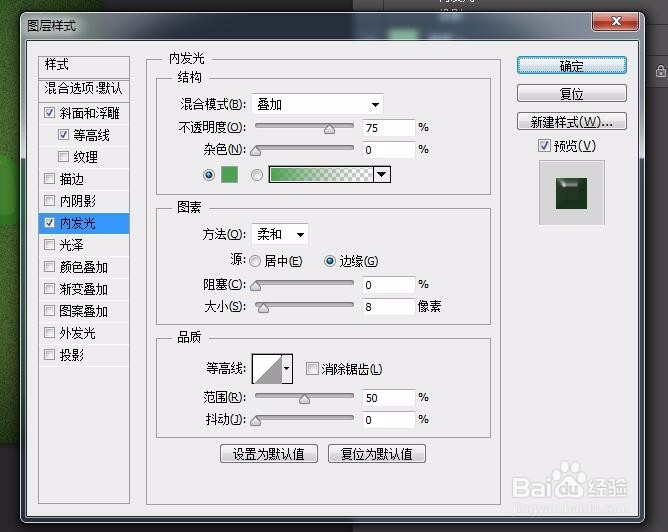
Task: Click the dark green style preview thumbnail
Action: 571,193
